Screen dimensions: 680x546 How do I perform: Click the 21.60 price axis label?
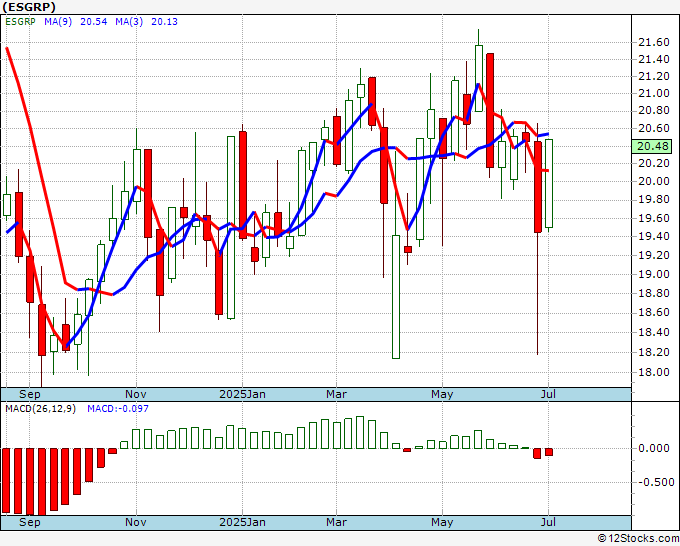[x=654, y=42]
